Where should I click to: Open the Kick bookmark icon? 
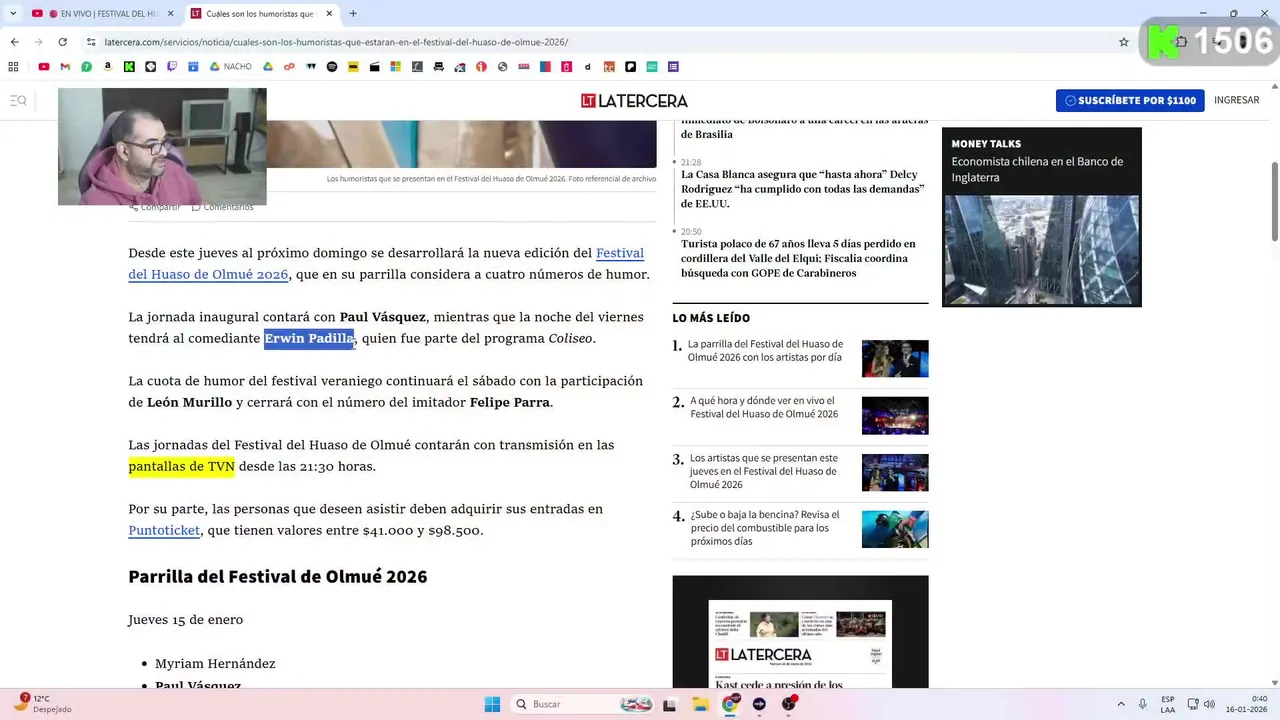129,67
